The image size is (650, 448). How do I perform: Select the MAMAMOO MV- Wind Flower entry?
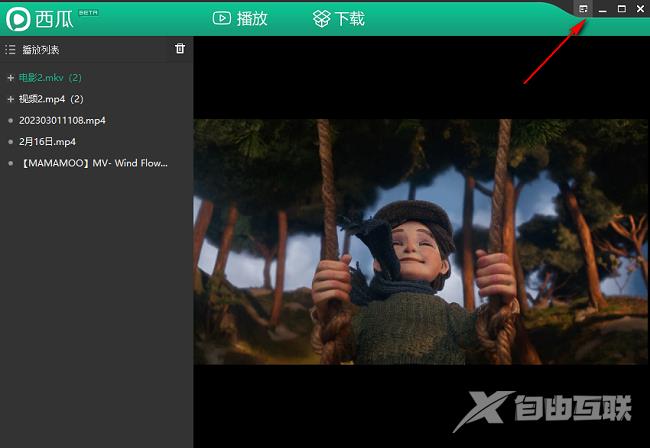93,162
